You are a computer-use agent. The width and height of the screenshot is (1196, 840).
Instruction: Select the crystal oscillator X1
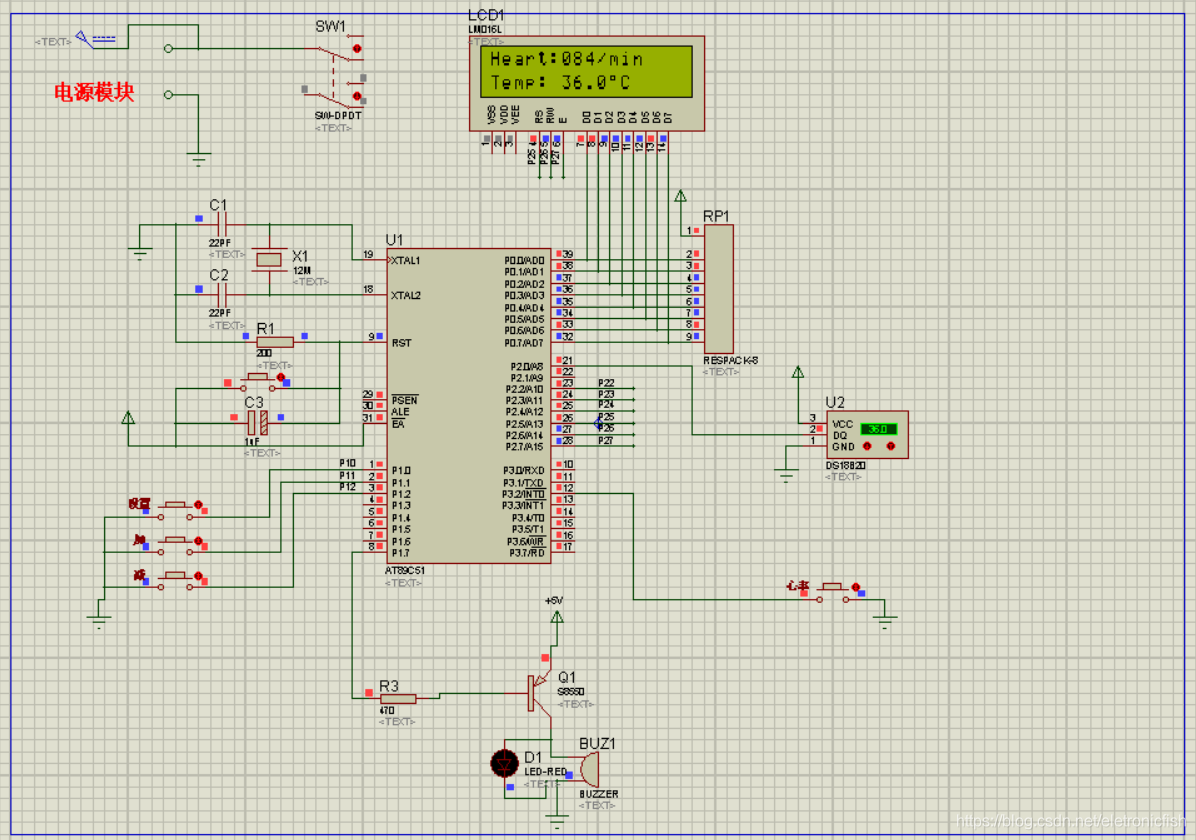tap(269, 260)
